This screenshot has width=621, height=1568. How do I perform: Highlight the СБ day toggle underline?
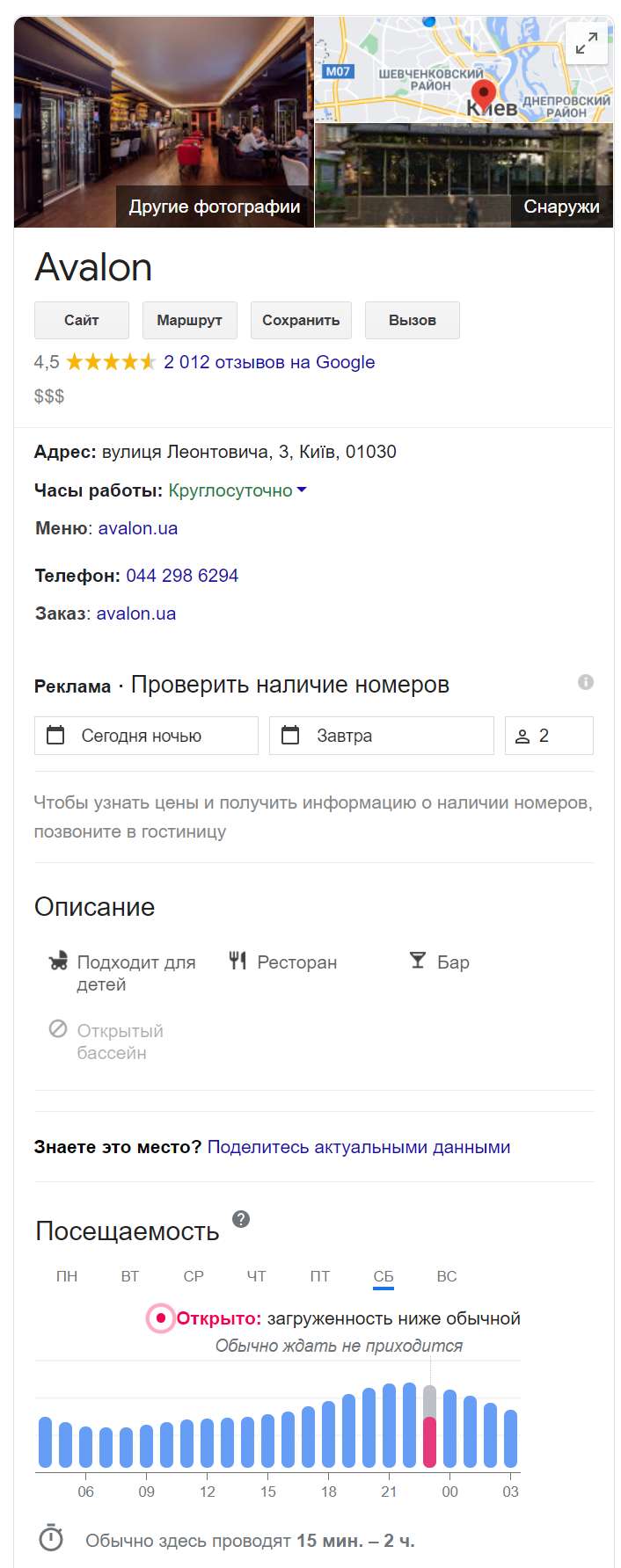coord(384,1289)
